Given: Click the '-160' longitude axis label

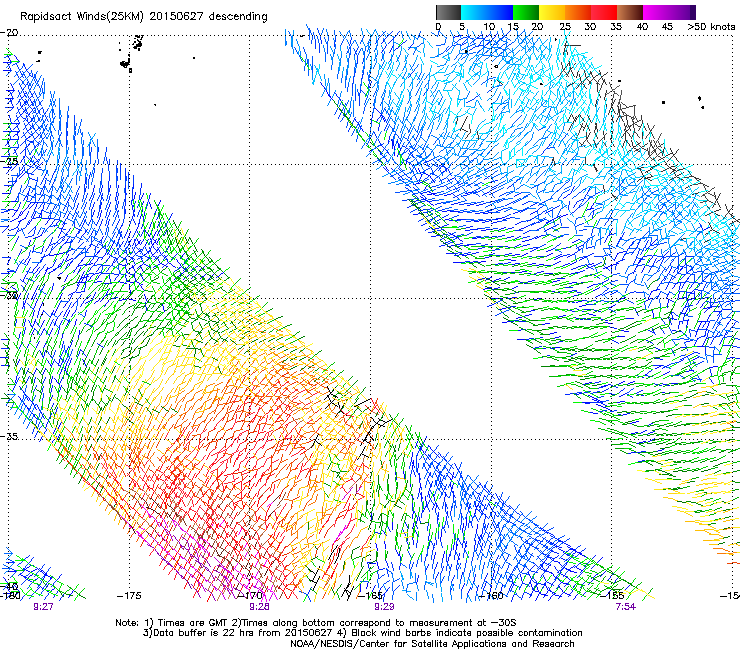Looking at the screenshot, I should point(491,596).
